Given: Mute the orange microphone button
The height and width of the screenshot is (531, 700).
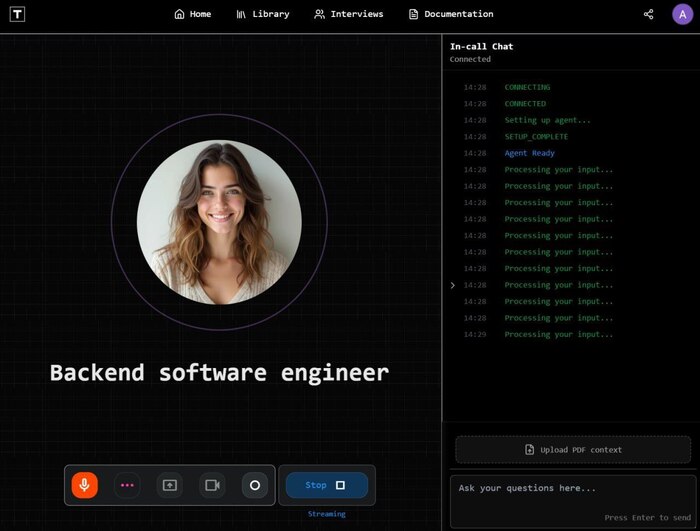Looking at the screenshot, I should click(x=85, y=485).
